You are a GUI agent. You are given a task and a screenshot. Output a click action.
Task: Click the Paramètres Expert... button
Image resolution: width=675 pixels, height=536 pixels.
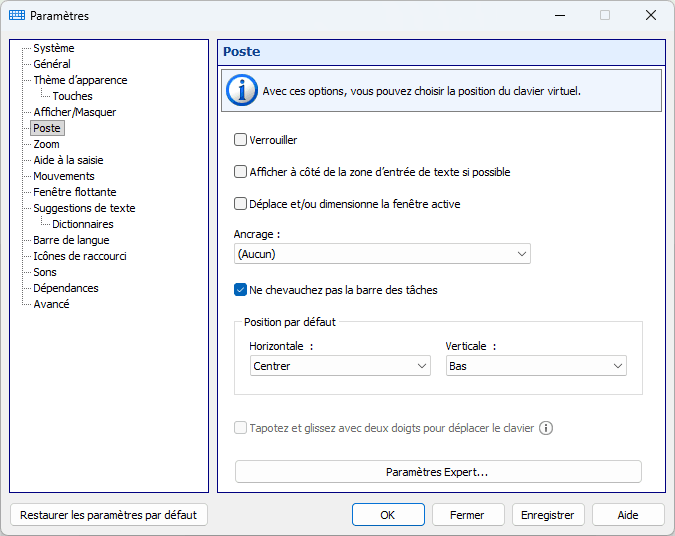(438, 472)
